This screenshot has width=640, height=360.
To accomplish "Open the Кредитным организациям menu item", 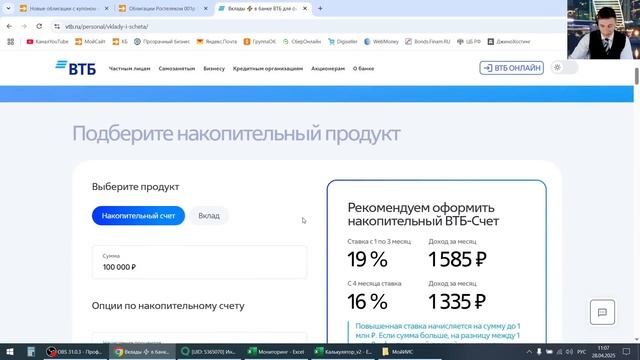I will pyautogui.click(x=268, y=69).
